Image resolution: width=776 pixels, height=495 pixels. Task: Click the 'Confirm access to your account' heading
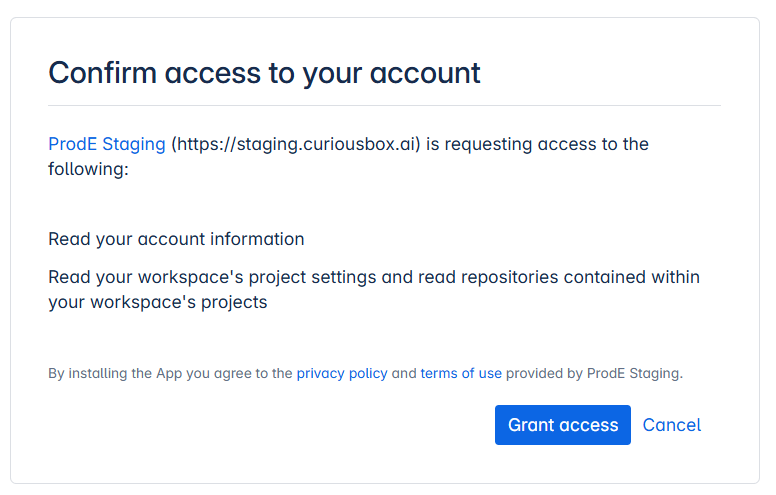[x=264, y=73]
